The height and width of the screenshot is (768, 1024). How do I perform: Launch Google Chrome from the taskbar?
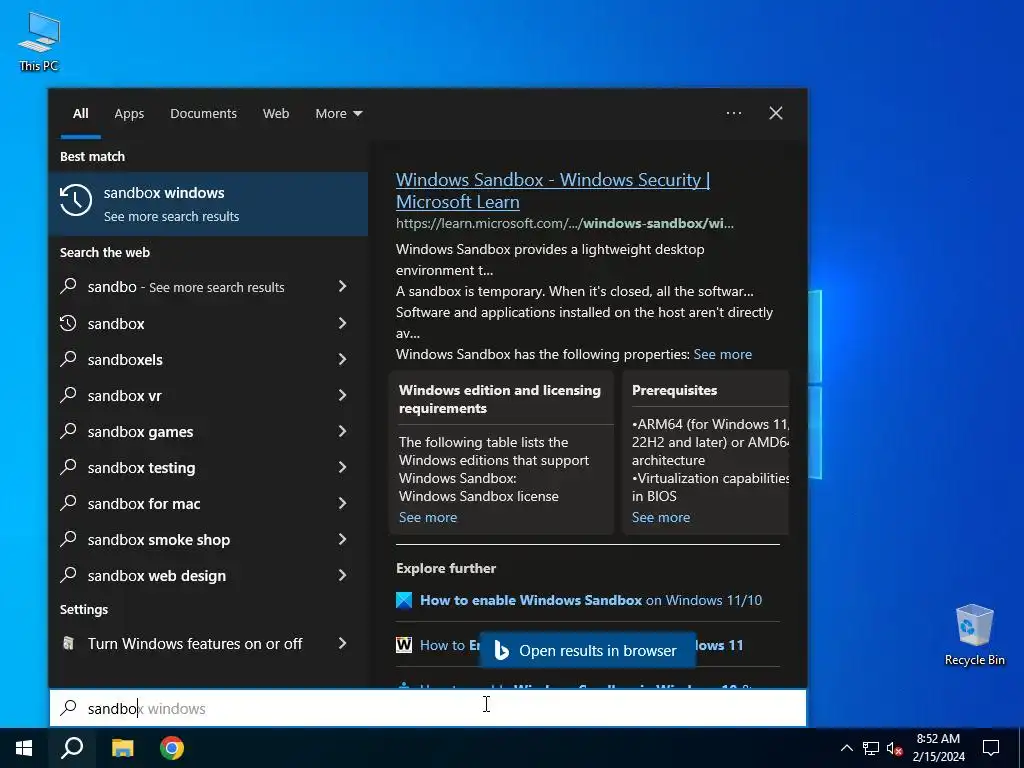[172, 748]
